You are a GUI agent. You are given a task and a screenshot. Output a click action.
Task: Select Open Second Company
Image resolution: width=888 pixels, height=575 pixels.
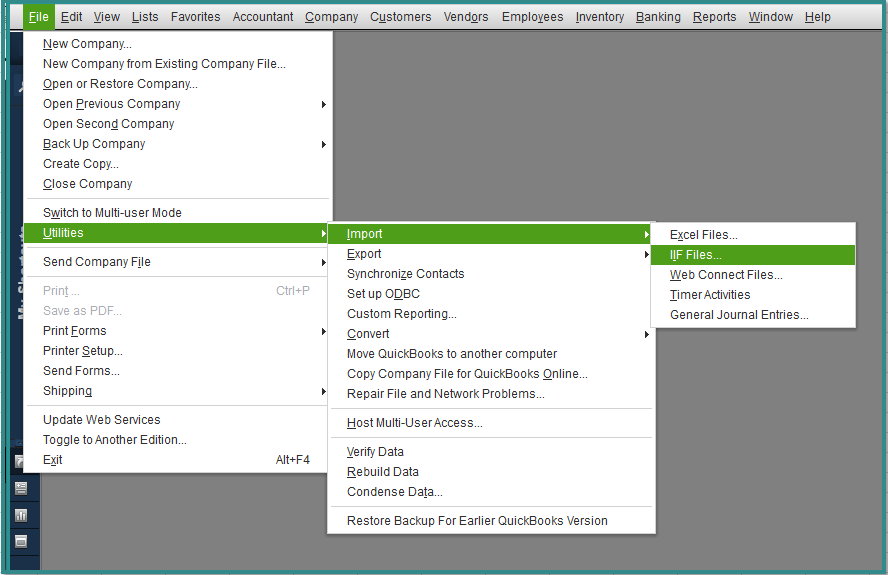109,124
